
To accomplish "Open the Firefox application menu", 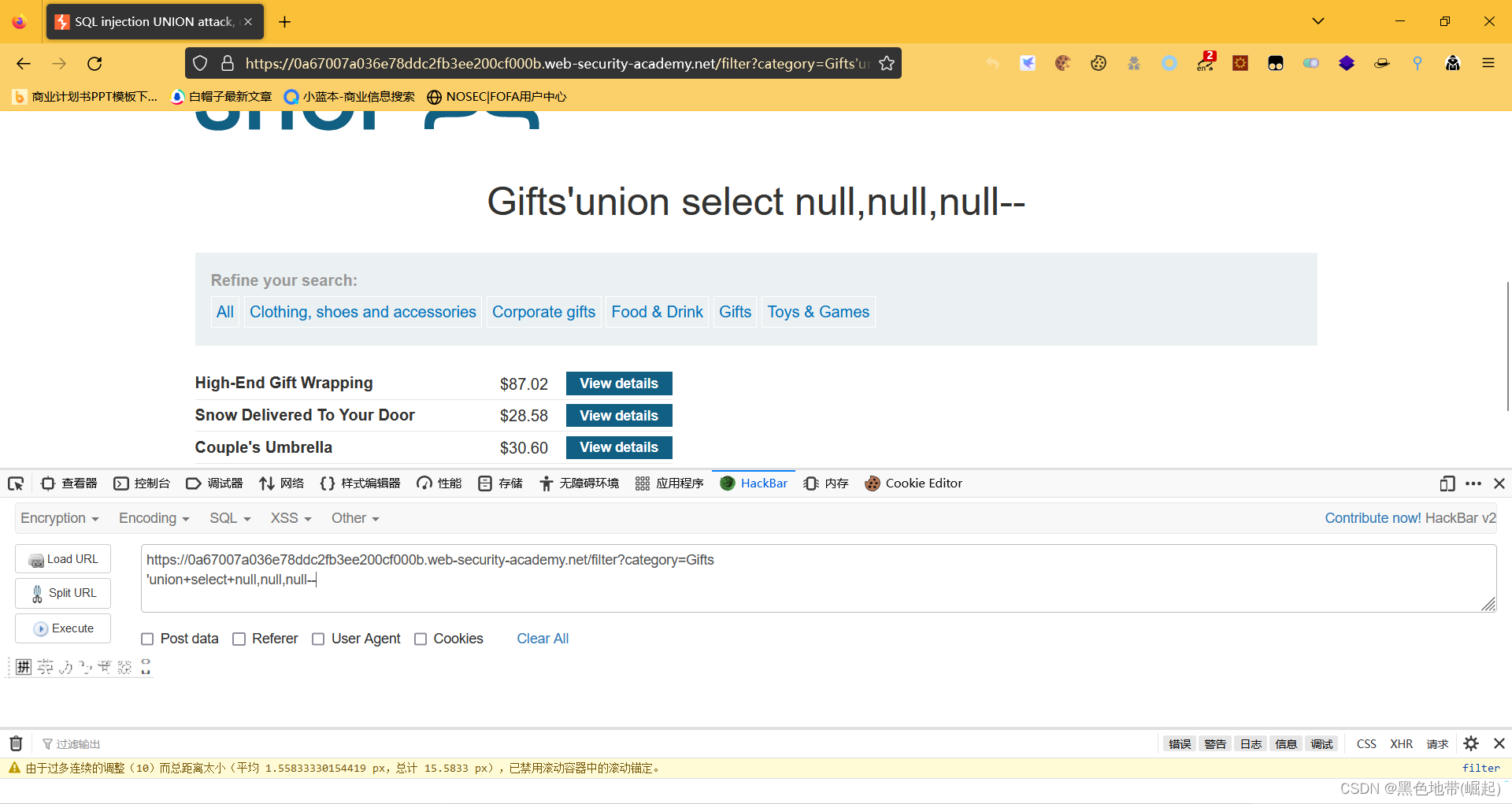I will [1488, 64].
